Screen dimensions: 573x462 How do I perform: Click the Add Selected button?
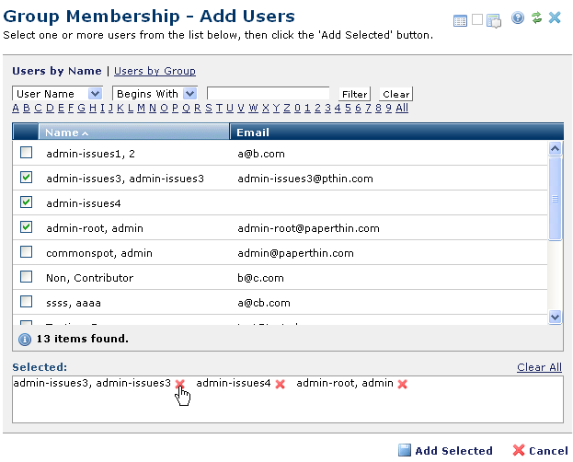445,450
